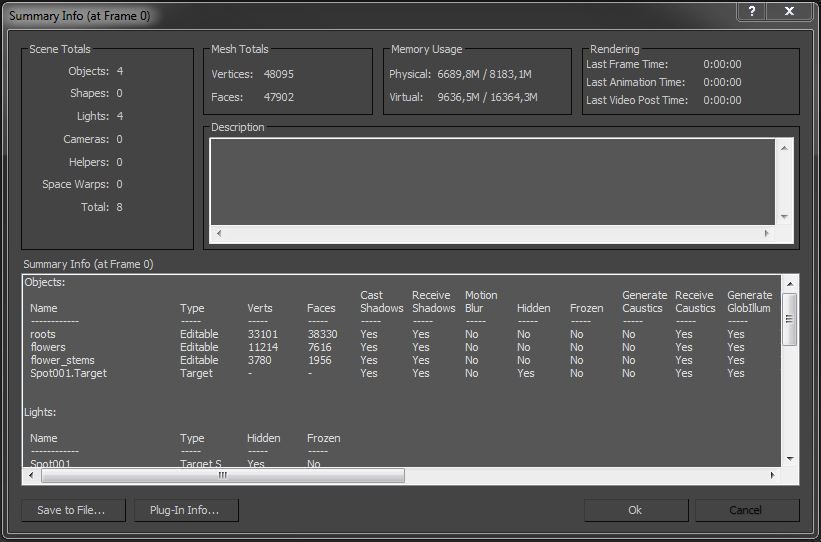The height and width of the screenshot is (542, 821).
Task: Click 'Motion Blur' column header
Action: [481, 302]
